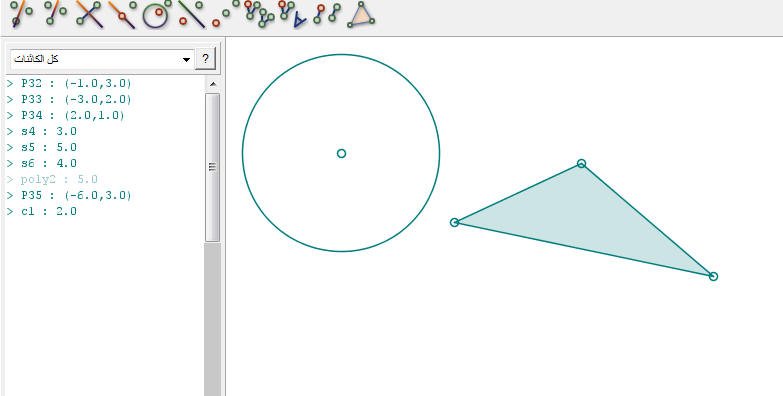Select the line with orange midpoint tool
Viewport: 783px width, 396px height.
tap(123, 13)
